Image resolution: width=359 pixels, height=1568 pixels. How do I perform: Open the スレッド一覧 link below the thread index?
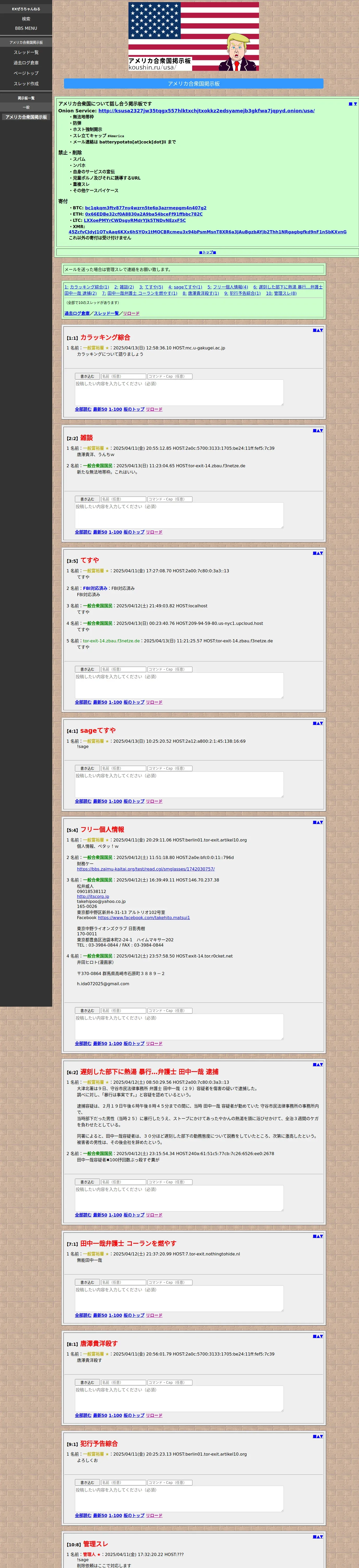click(x=107, y=314)
